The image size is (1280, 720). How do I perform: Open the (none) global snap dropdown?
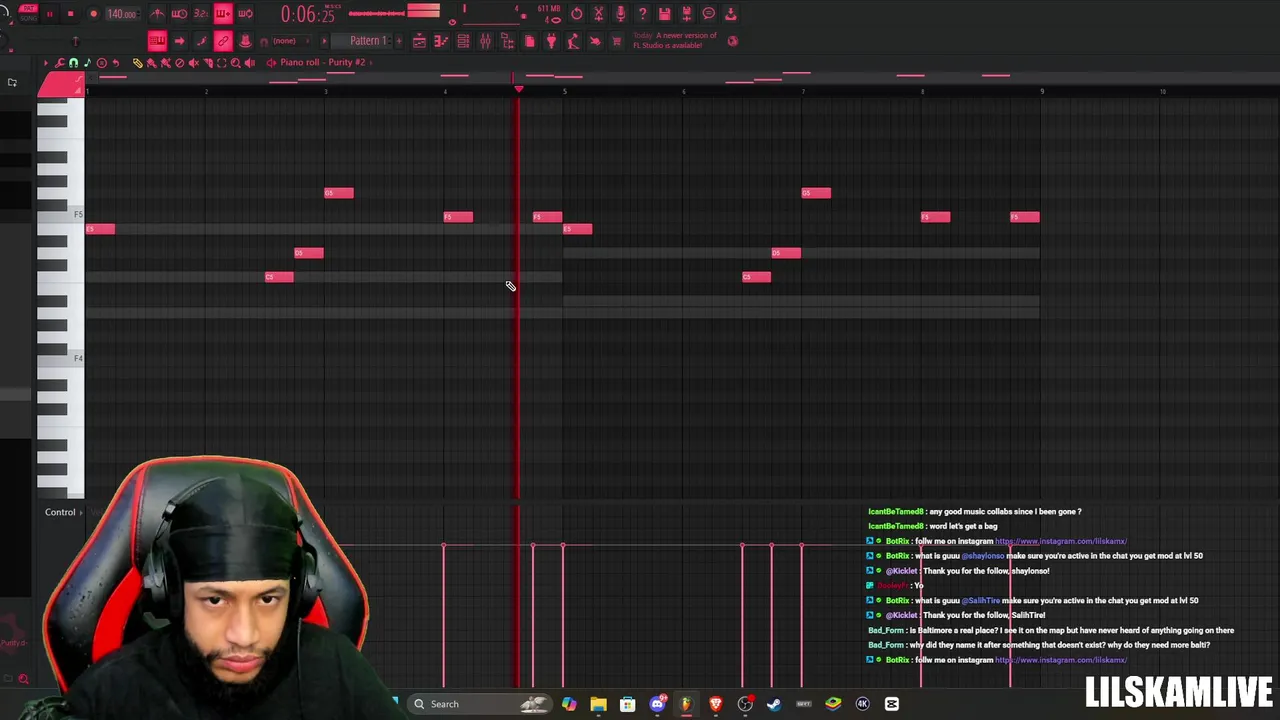pos(290,41)
